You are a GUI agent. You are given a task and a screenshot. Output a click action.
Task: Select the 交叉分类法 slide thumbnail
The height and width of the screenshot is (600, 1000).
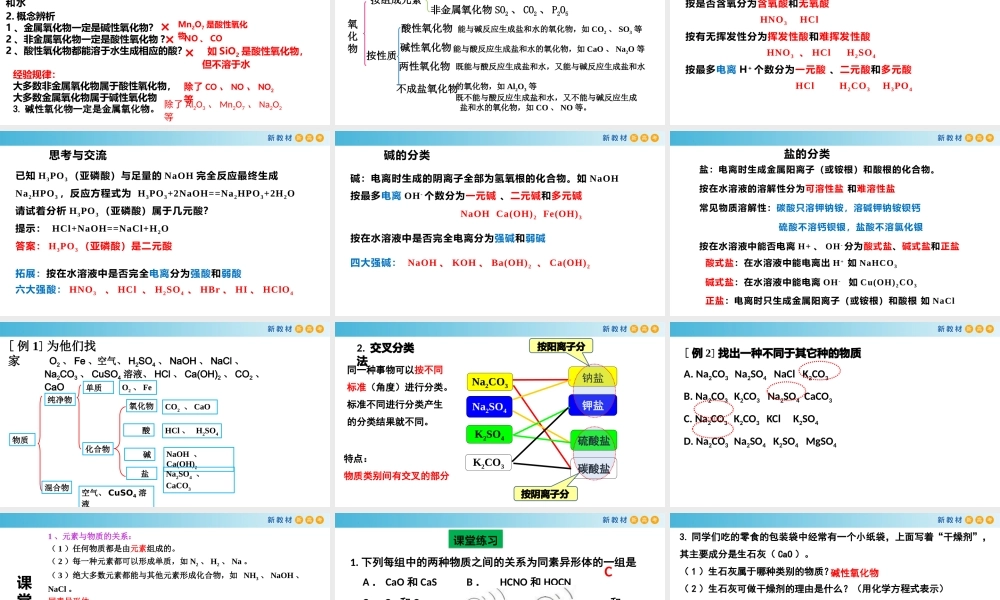[x=499, y=414]
